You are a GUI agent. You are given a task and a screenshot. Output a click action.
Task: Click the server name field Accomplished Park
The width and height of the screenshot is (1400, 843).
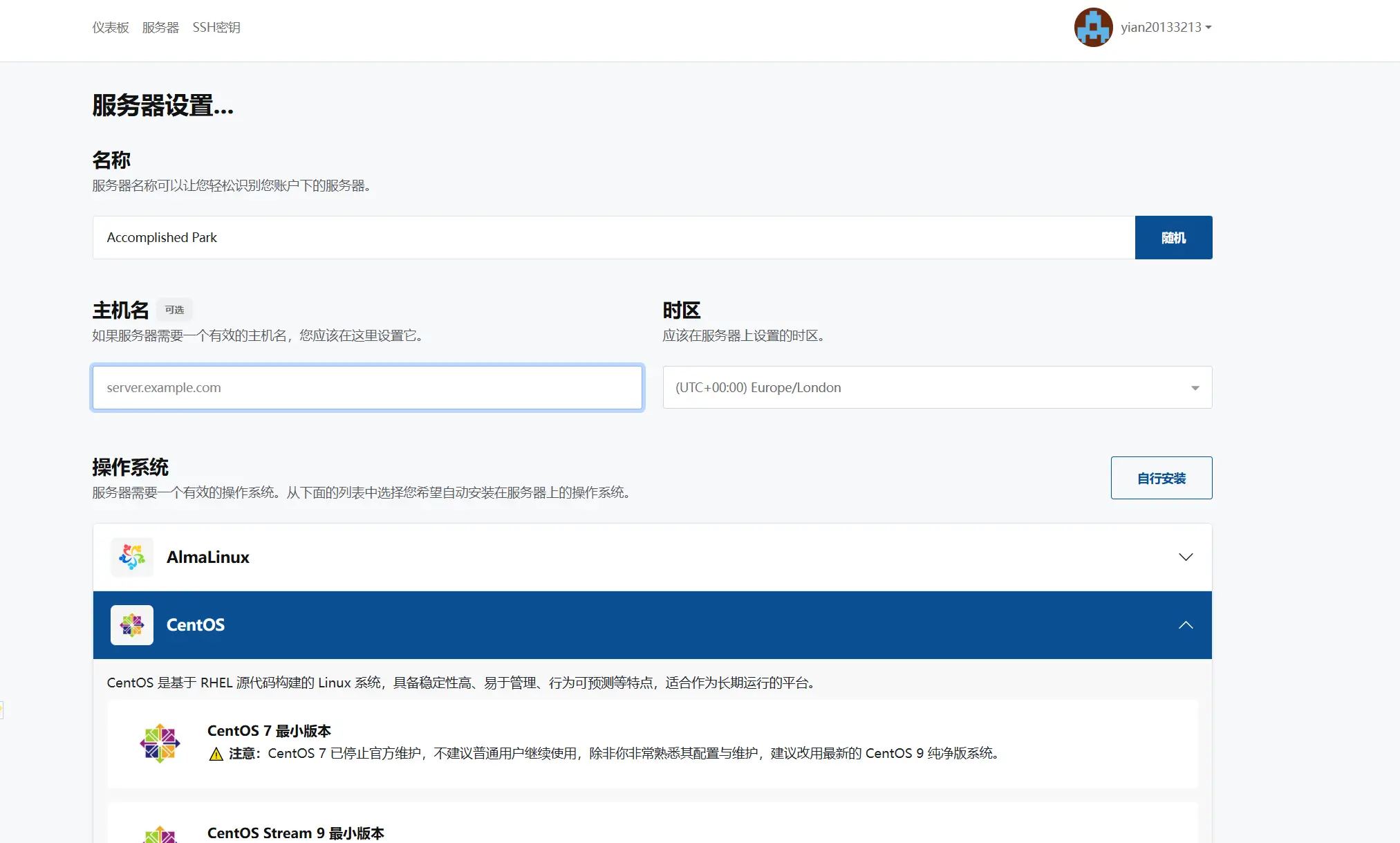click(614, 237)
